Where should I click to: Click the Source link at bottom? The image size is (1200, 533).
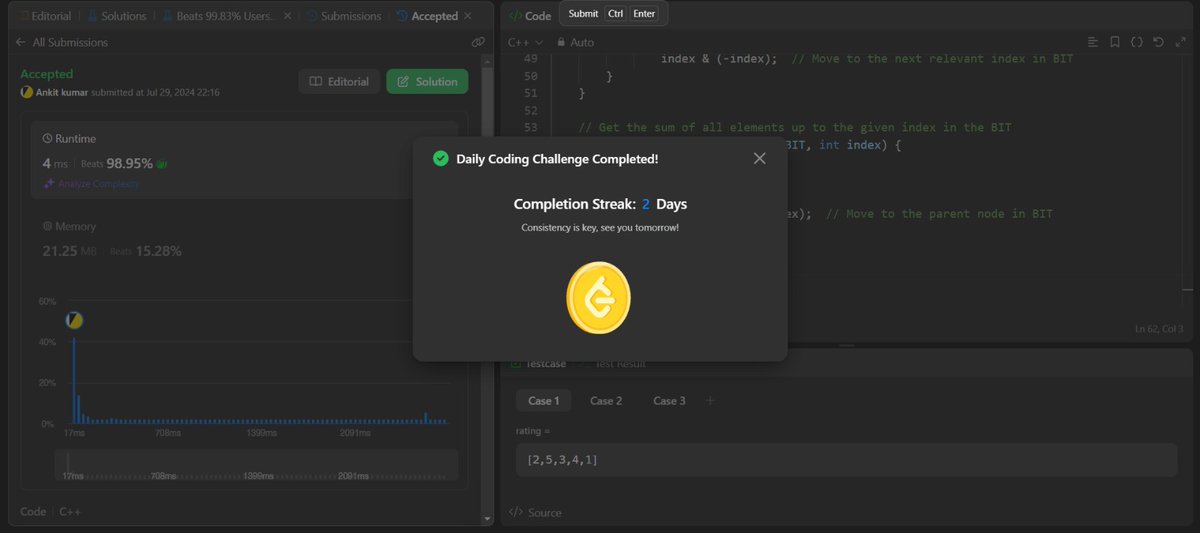[x=535, y=512]
